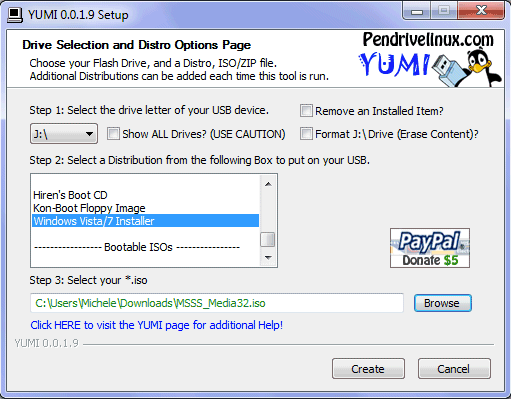Click the Cancel button
The image size is (511, 399).
click(454, 369)
